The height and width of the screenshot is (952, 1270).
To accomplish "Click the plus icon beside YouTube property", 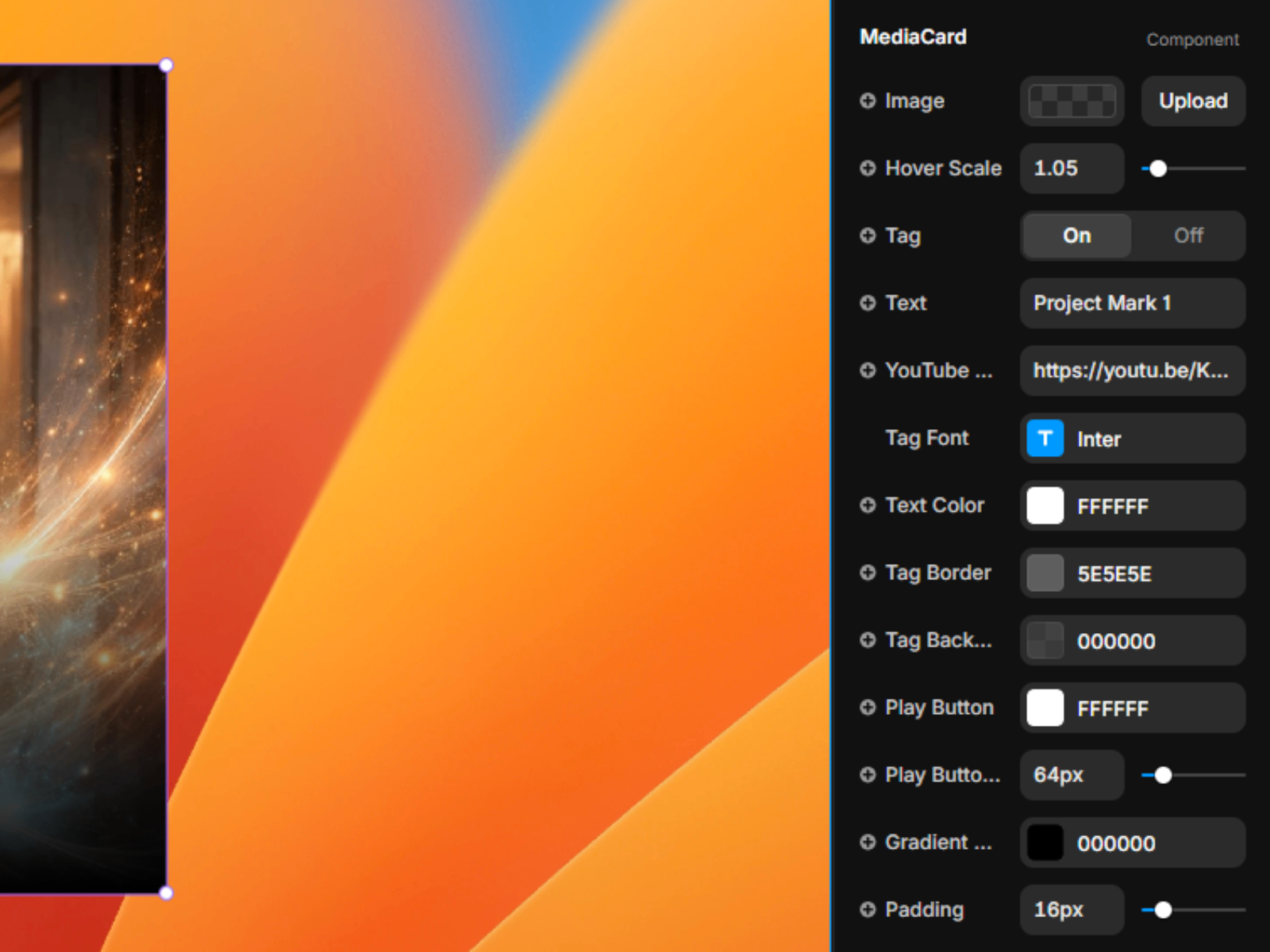I will (x=868, y=370).
